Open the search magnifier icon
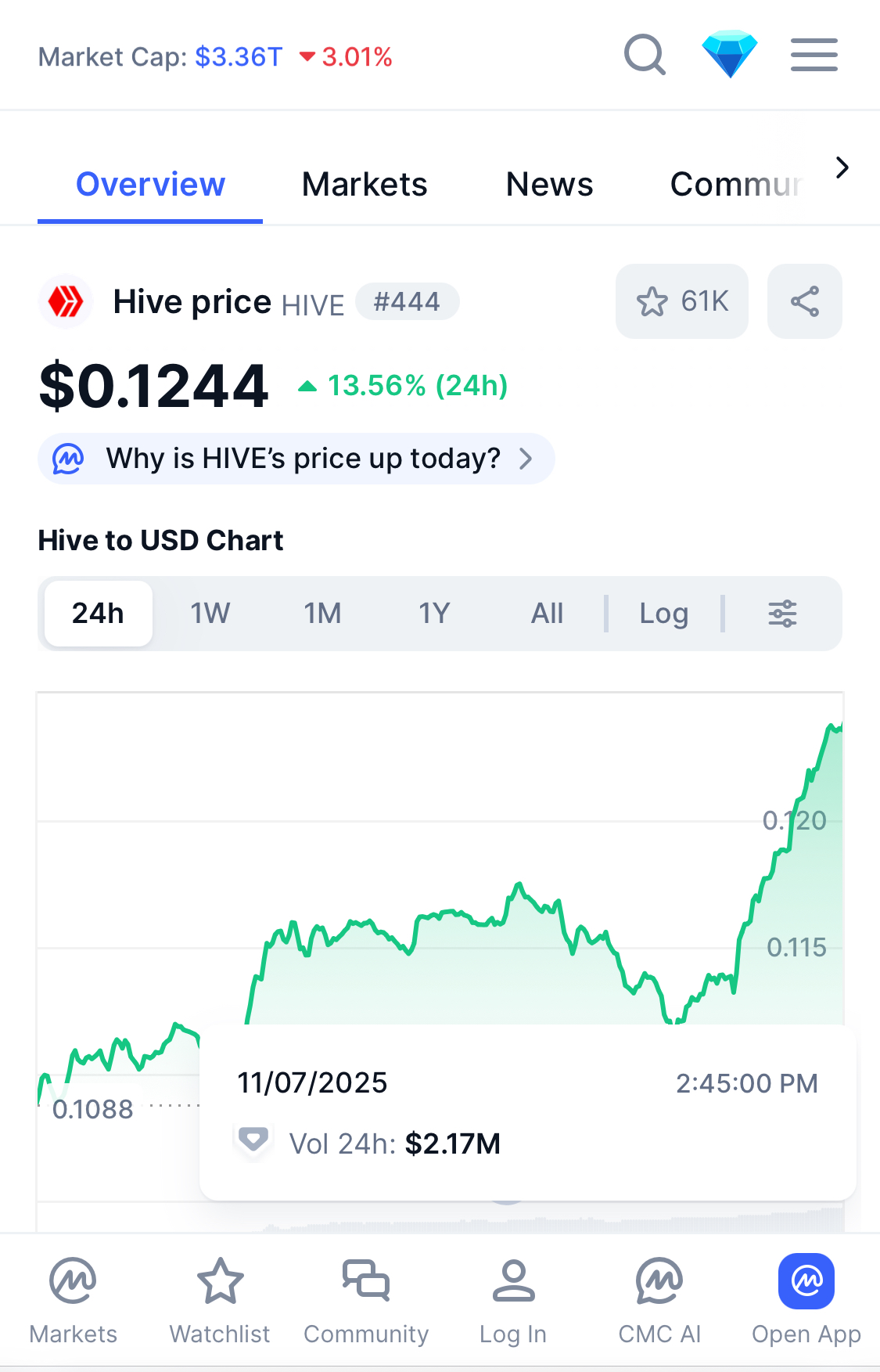This screenshot has height=1372, width=880. point(645,56)
